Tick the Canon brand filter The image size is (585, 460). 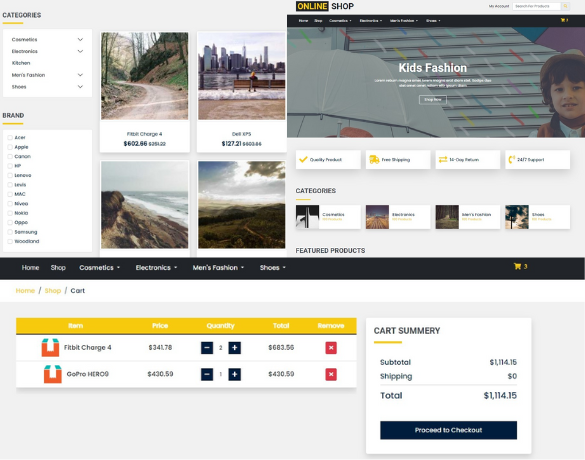coord(10,156)
